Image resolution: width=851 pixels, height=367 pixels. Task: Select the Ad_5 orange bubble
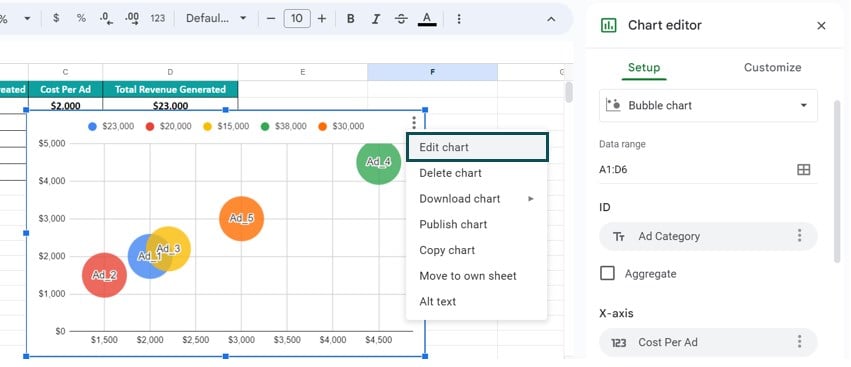click(x=242, y=218)
